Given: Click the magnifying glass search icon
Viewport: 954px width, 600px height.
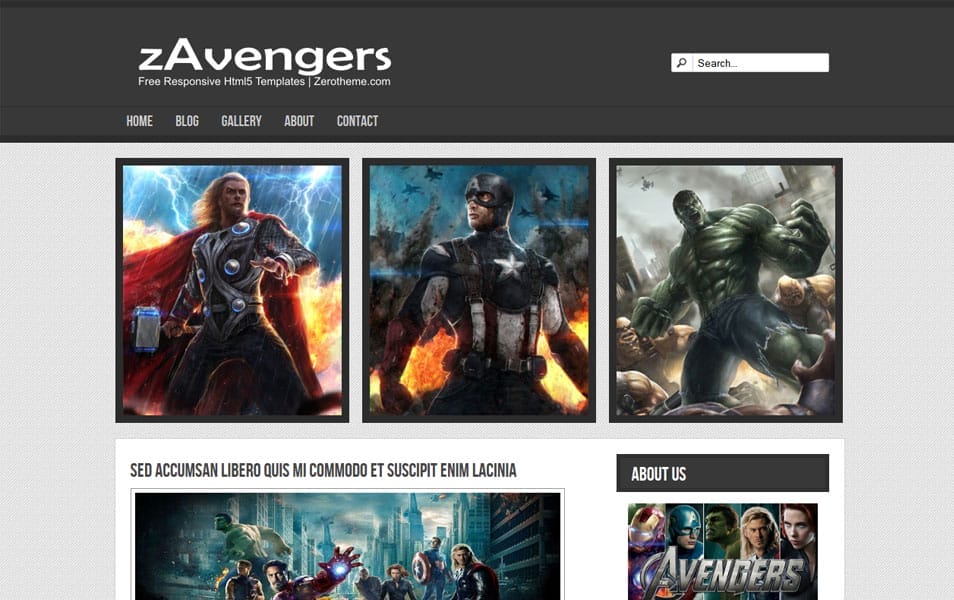Looking at the screenshot, I should click(x=682, y=61).
